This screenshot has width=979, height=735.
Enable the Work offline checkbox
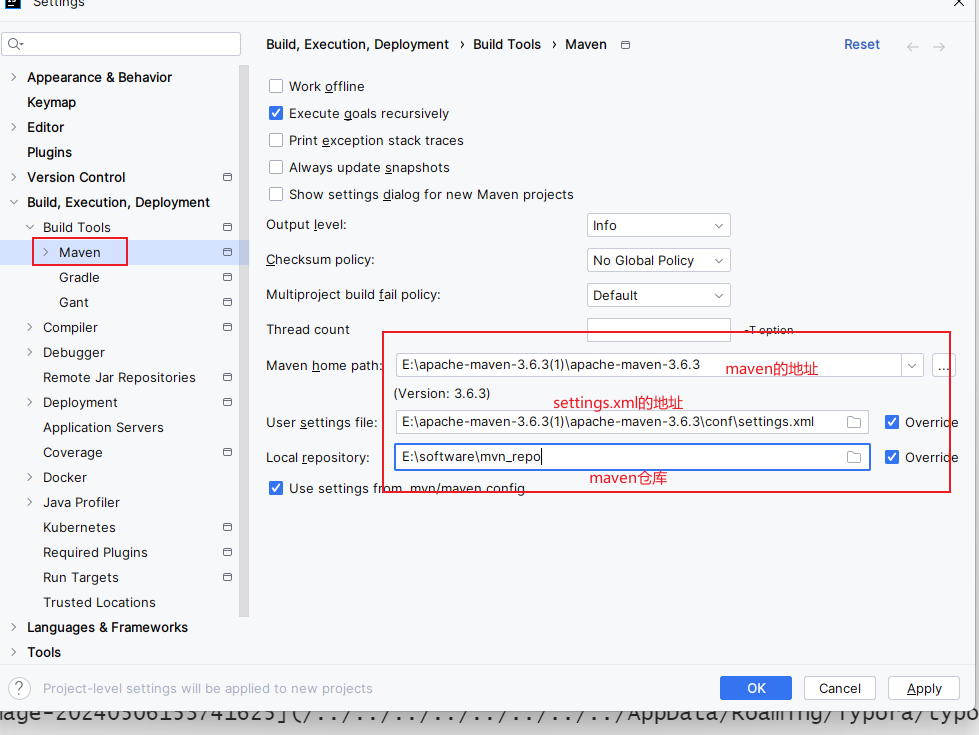point(276,86)
